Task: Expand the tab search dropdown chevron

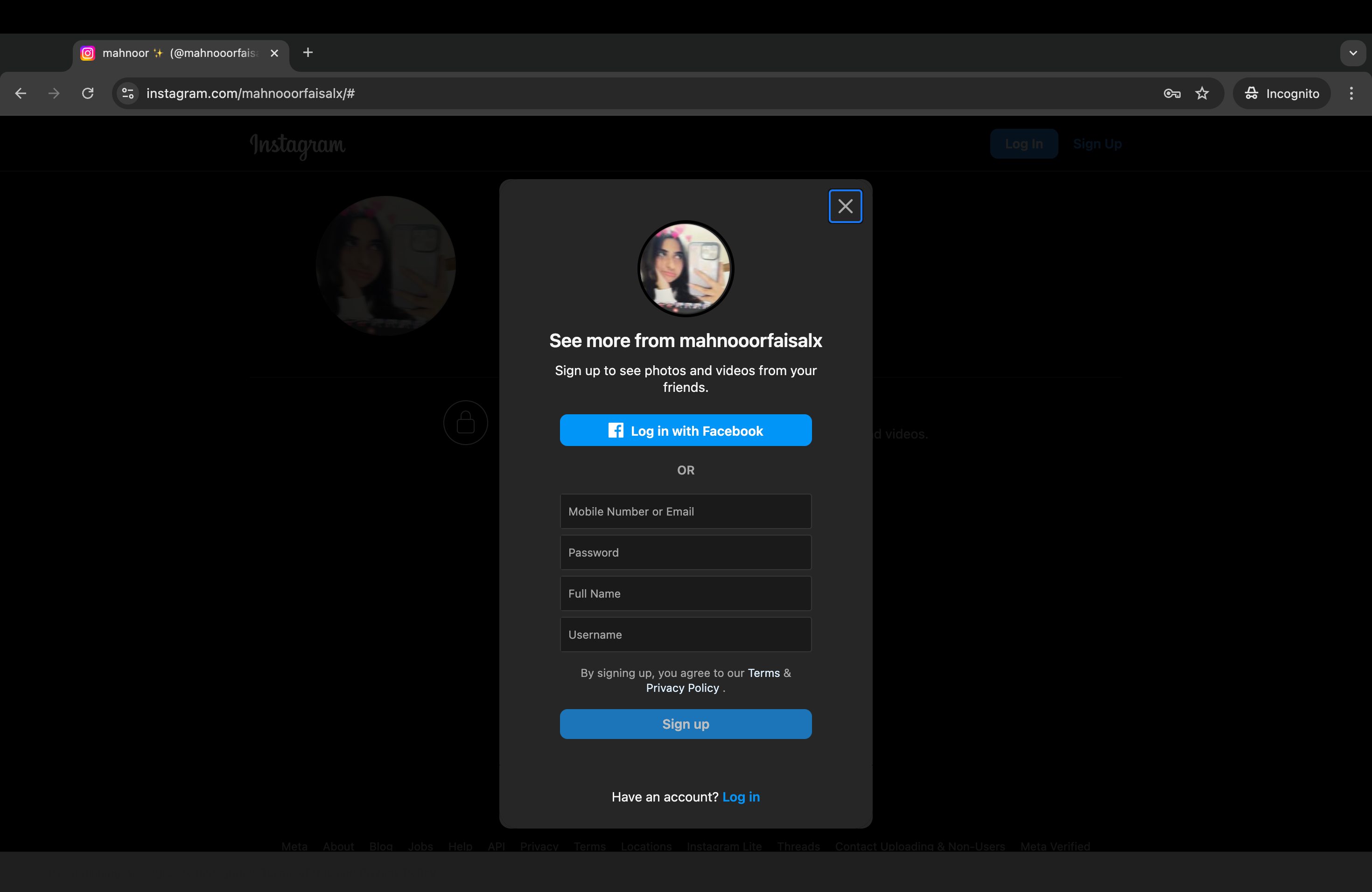Action: pos(1353,53)
